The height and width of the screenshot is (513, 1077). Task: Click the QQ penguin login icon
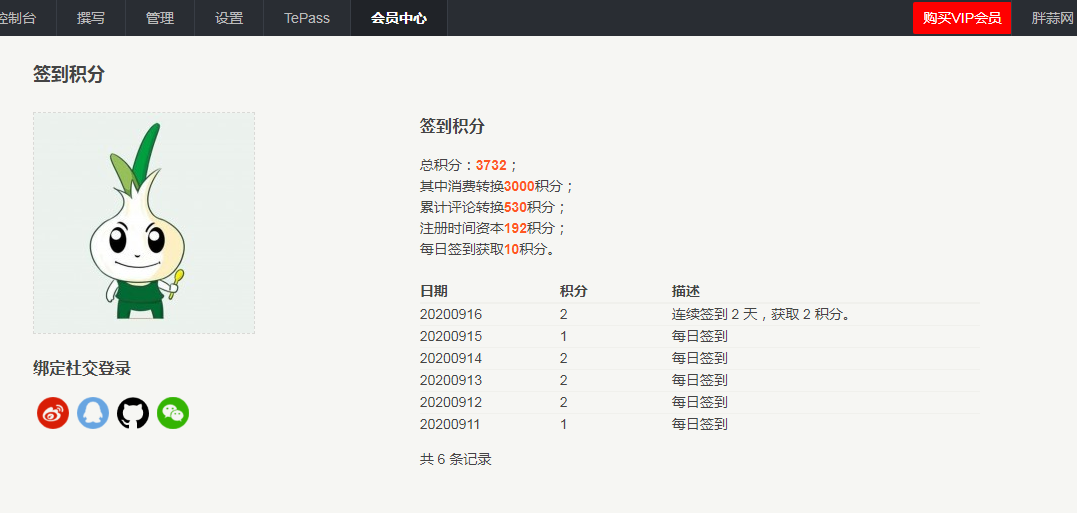click(93, 413)
